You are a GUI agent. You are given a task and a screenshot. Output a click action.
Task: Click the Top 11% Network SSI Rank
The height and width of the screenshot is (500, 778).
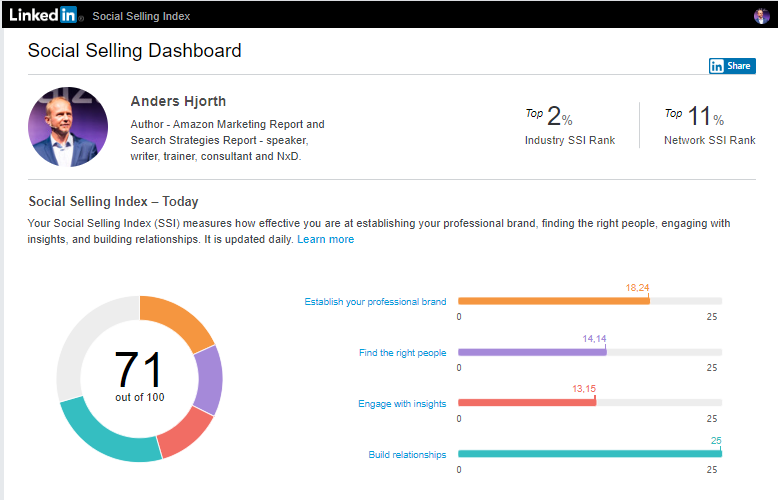click(710, 126)
